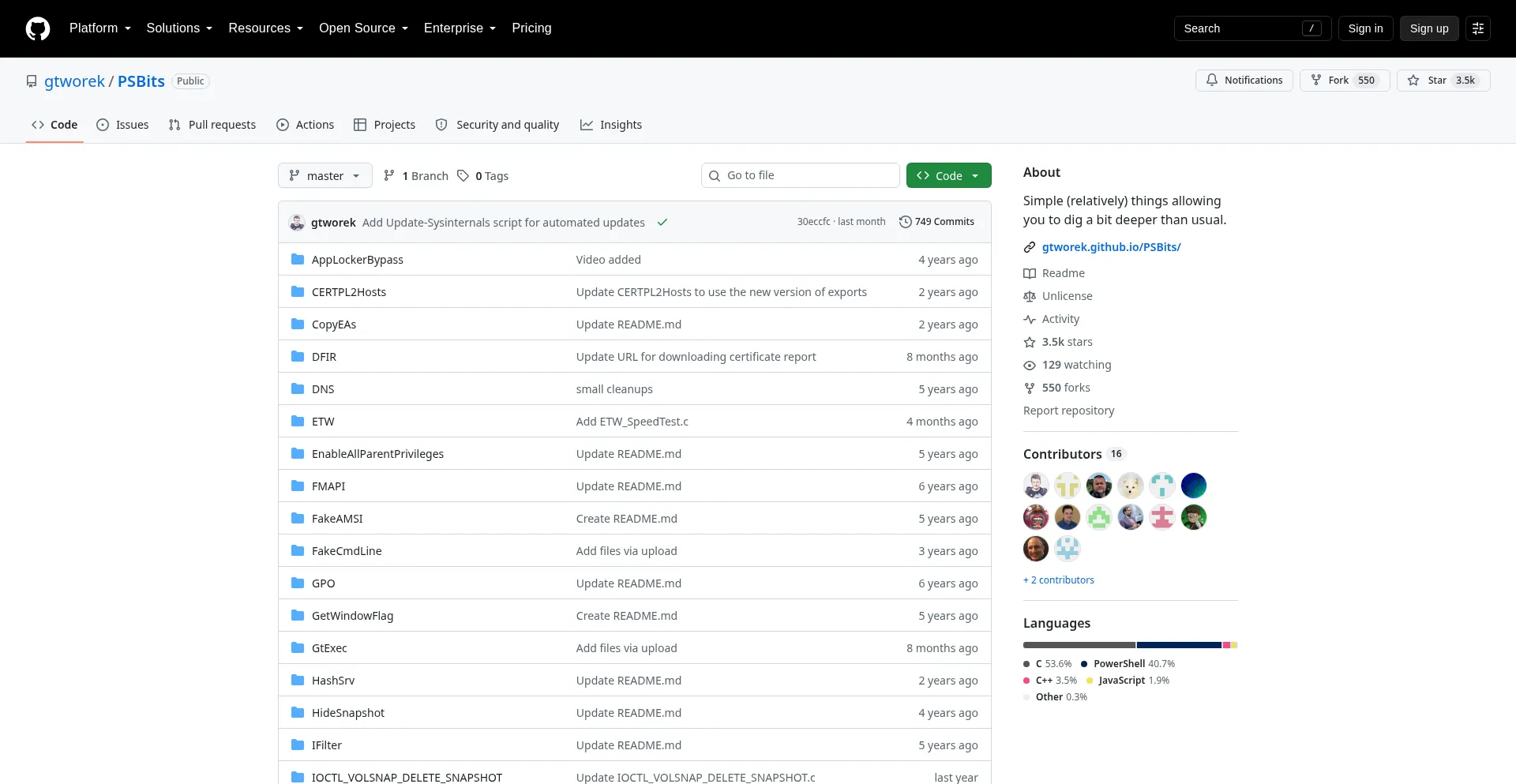Open the 'Add ETW_SpeedTest.c' commit message
The height and width of the screenshot is (784, 1516).
pos(632,422)
